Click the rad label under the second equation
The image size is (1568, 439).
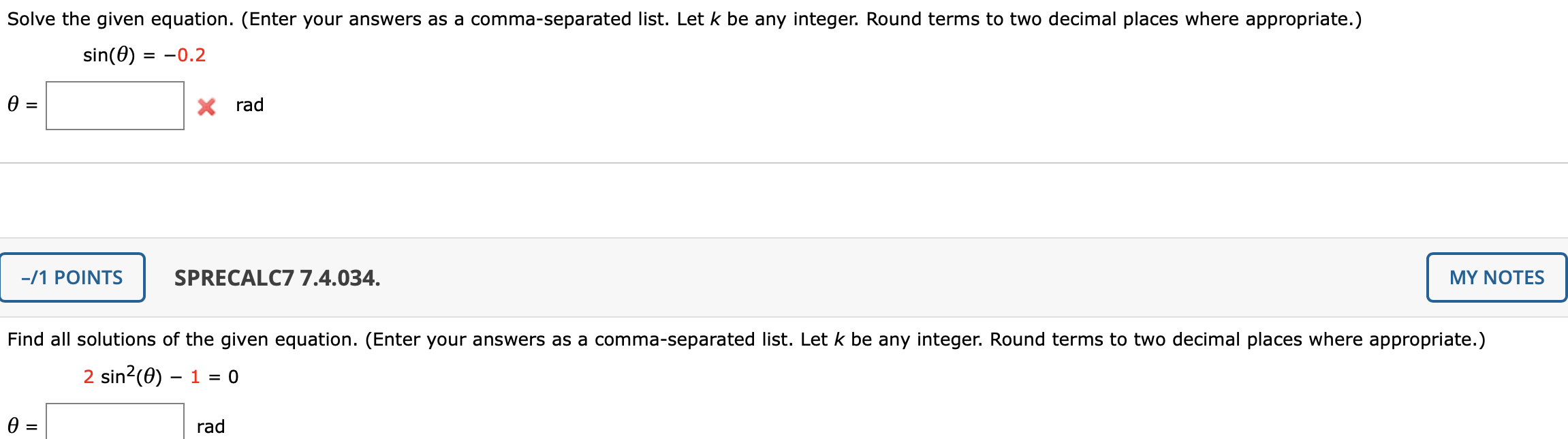pos(210,425)
